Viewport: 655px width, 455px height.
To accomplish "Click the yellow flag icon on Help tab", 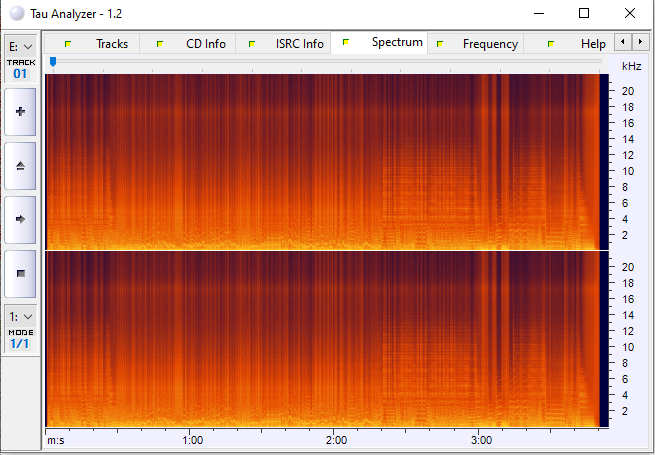I will tap(551, 44).
